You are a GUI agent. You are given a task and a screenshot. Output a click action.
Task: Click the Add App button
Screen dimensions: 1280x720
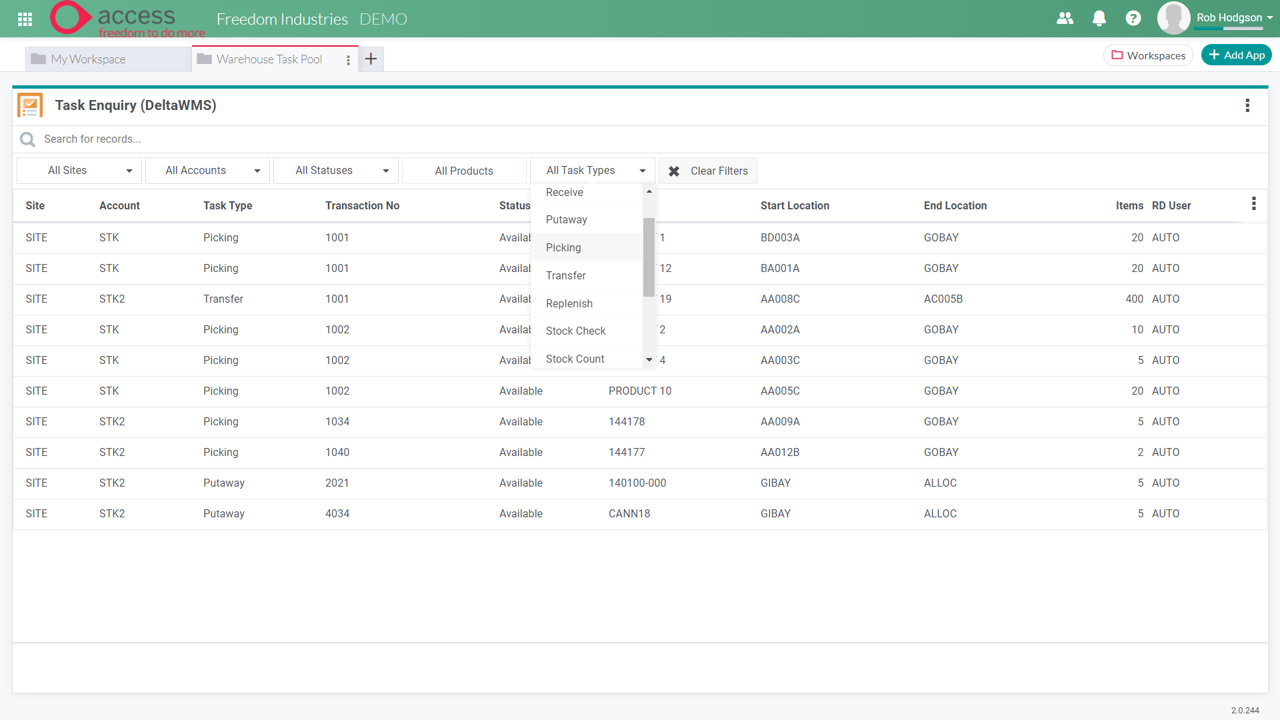pos(1236,55)
